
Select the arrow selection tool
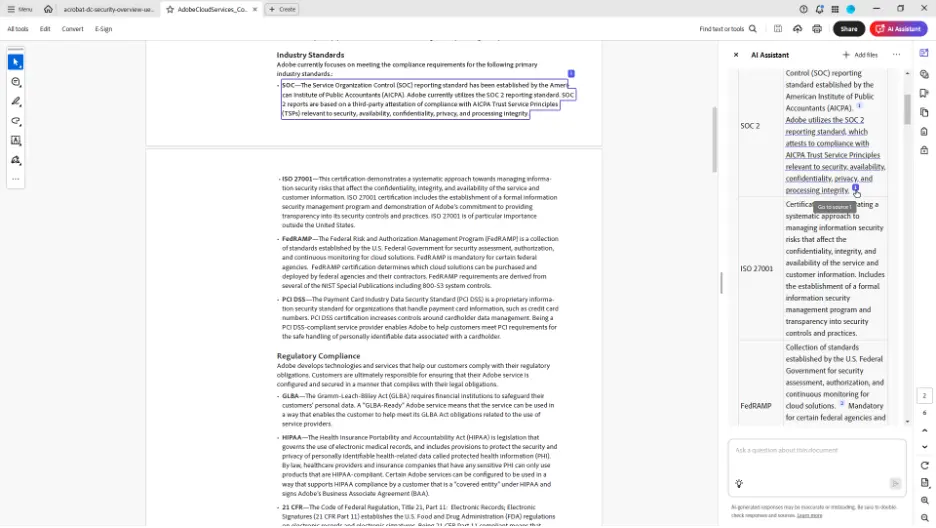(x=16, y=62)
